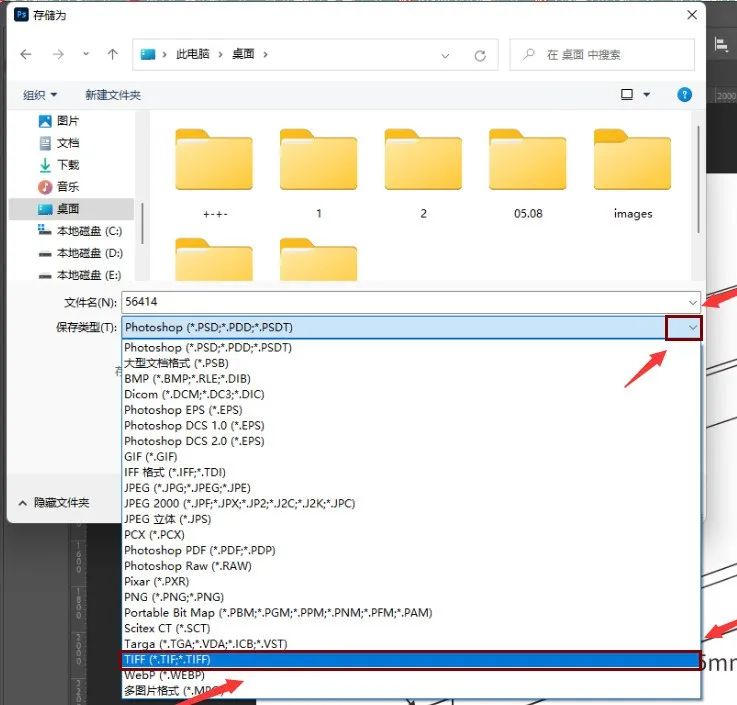The image size is (737, 705).
Task: Choose Photoshop DCS 1.0 format
Action: tap(411, 425)
